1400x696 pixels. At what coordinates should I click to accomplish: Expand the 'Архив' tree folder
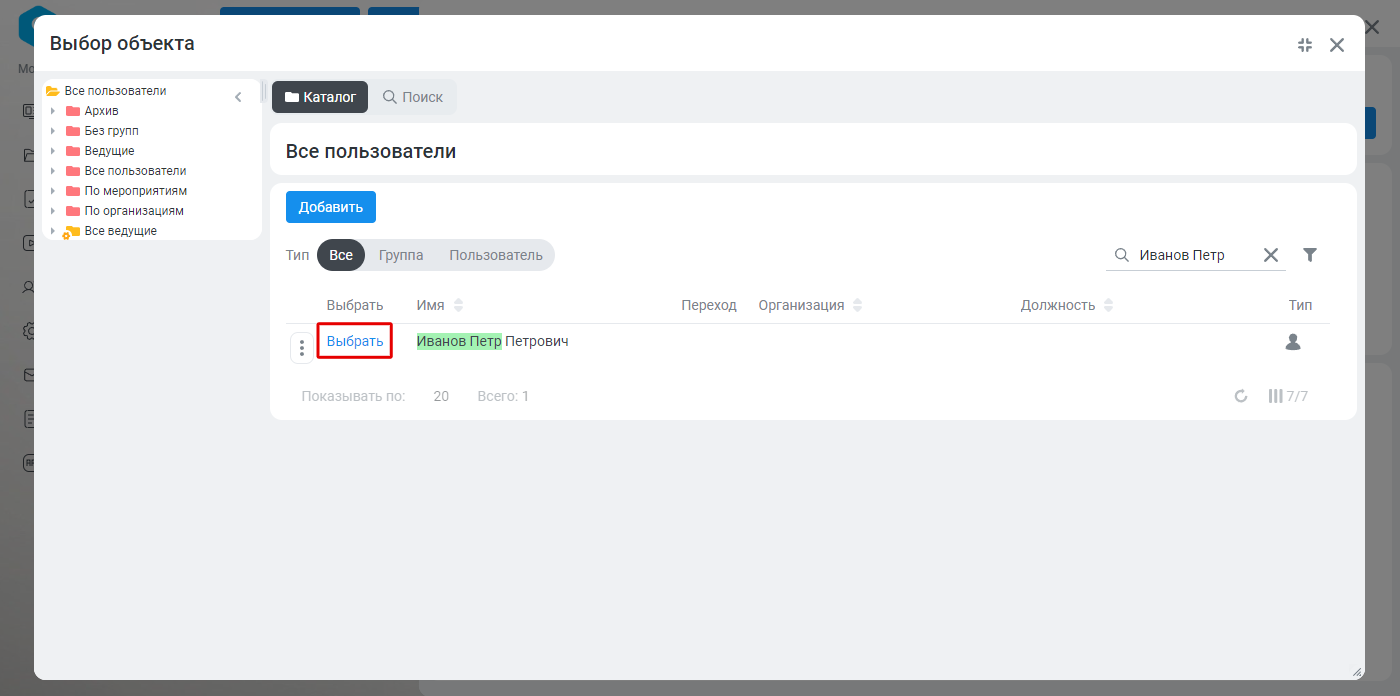point(53,111)
